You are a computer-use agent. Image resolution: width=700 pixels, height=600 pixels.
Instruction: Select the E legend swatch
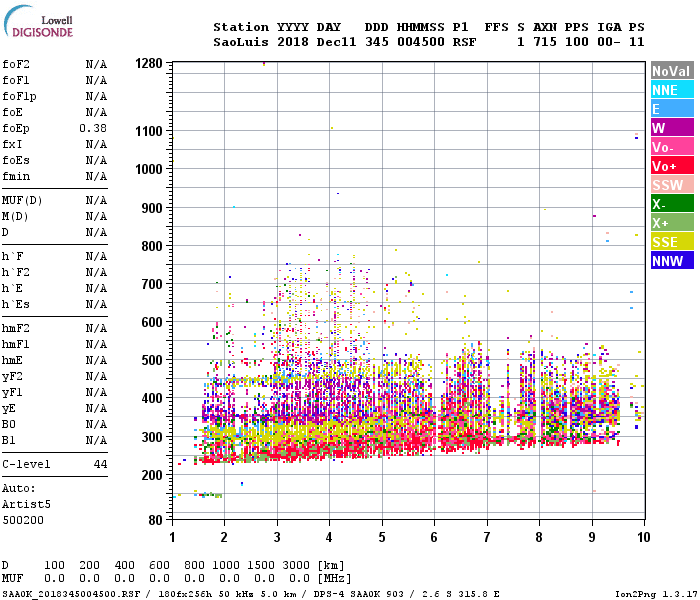click(x=672, y=109)
